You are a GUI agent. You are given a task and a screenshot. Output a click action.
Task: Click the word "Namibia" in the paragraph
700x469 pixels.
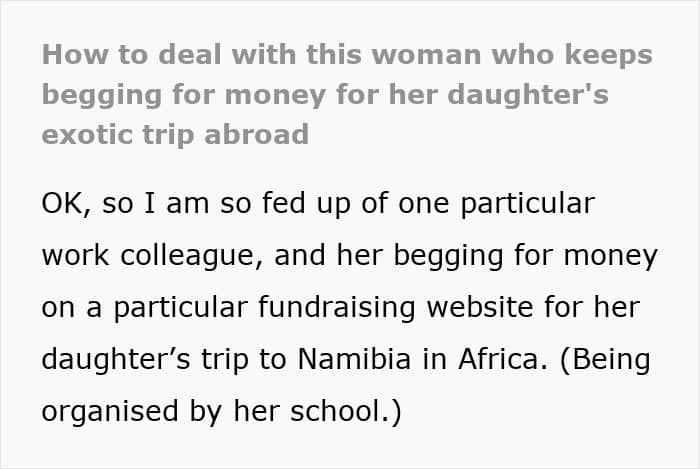tap(354, 359)
